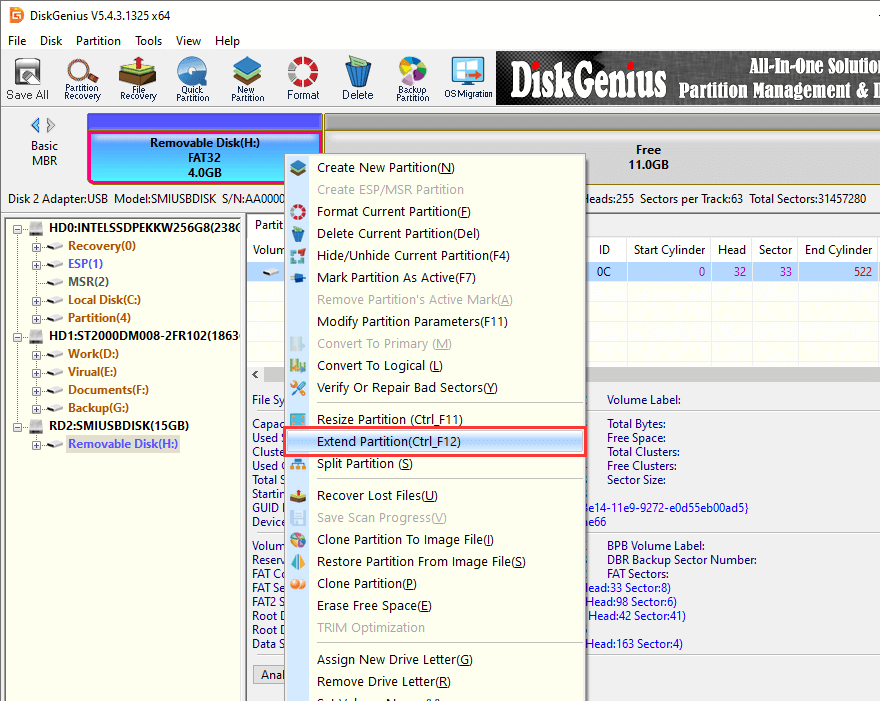This screenshot has width=880, height=701.
Task: Click the Quick Partition icon
Action: [x=192, y=78]
